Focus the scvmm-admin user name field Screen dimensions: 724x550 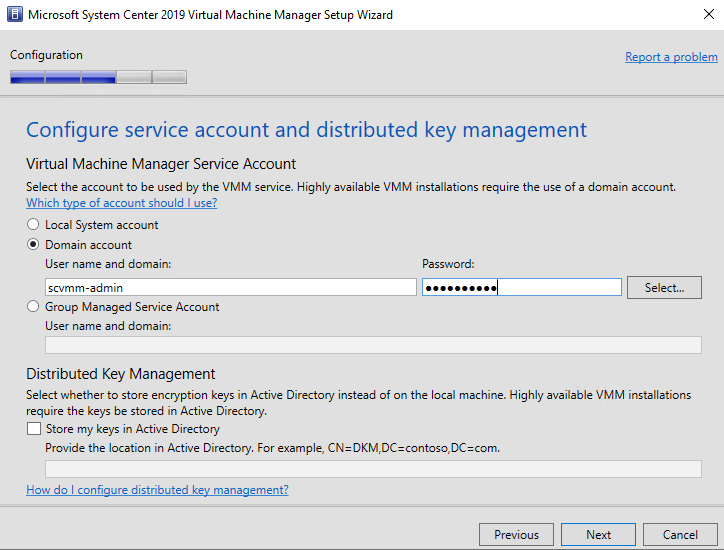(x=231, y=287)
